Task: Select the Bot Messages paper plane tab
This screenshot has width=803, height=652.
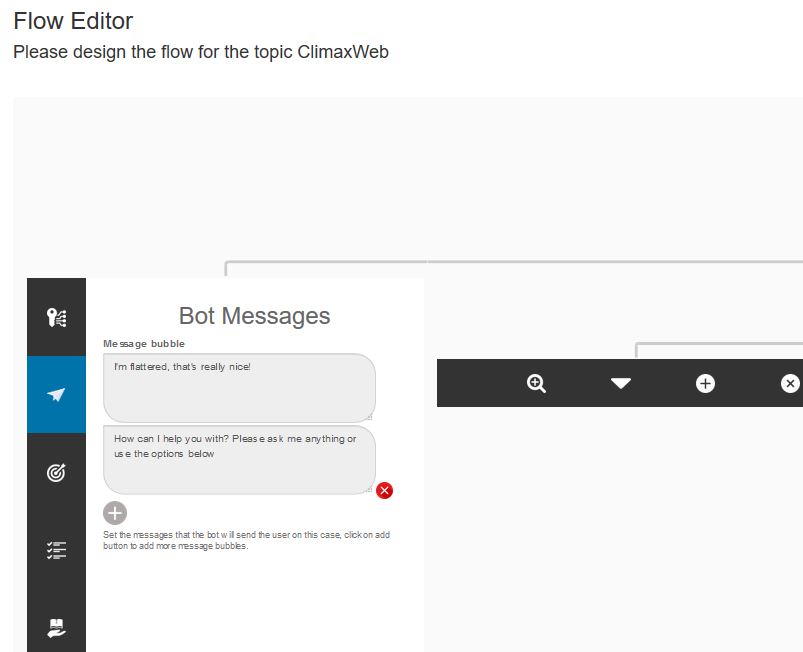Action: 56,394
